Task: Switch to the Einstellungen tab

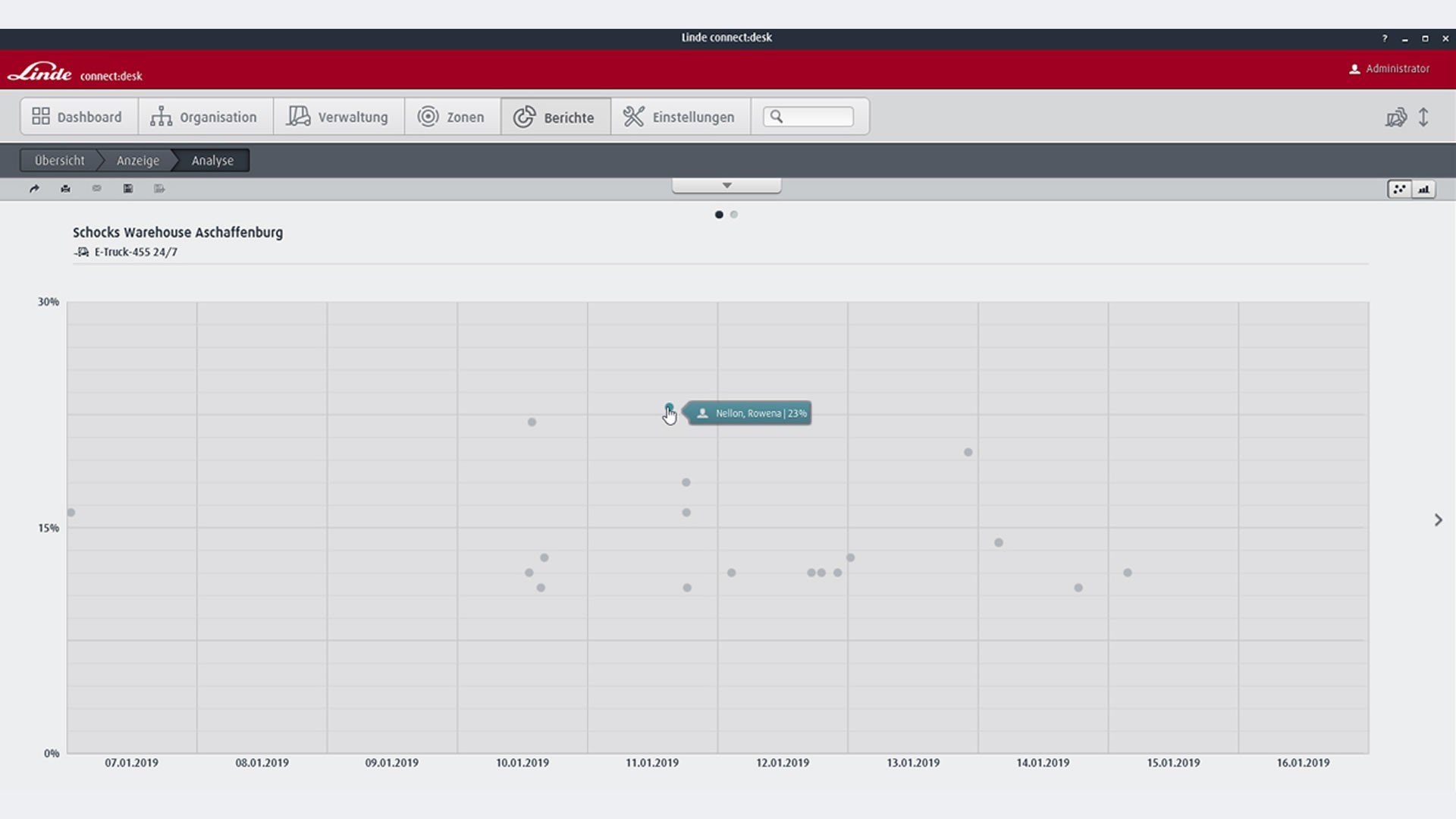Action: 679,116
